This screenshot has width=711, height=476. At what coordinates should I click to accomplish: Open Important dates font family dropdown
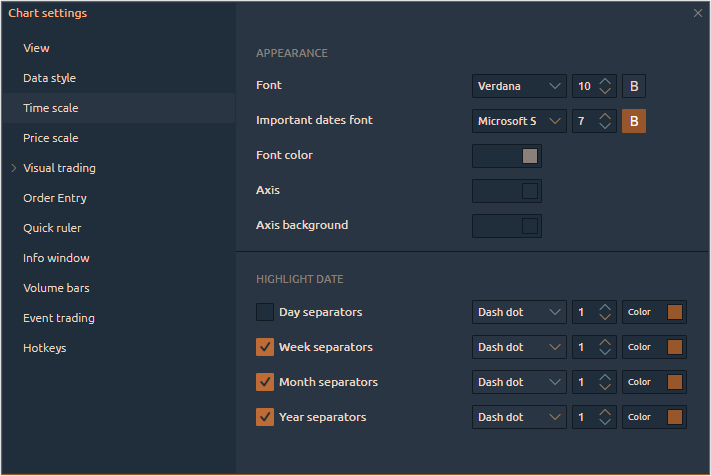[519, 121]
